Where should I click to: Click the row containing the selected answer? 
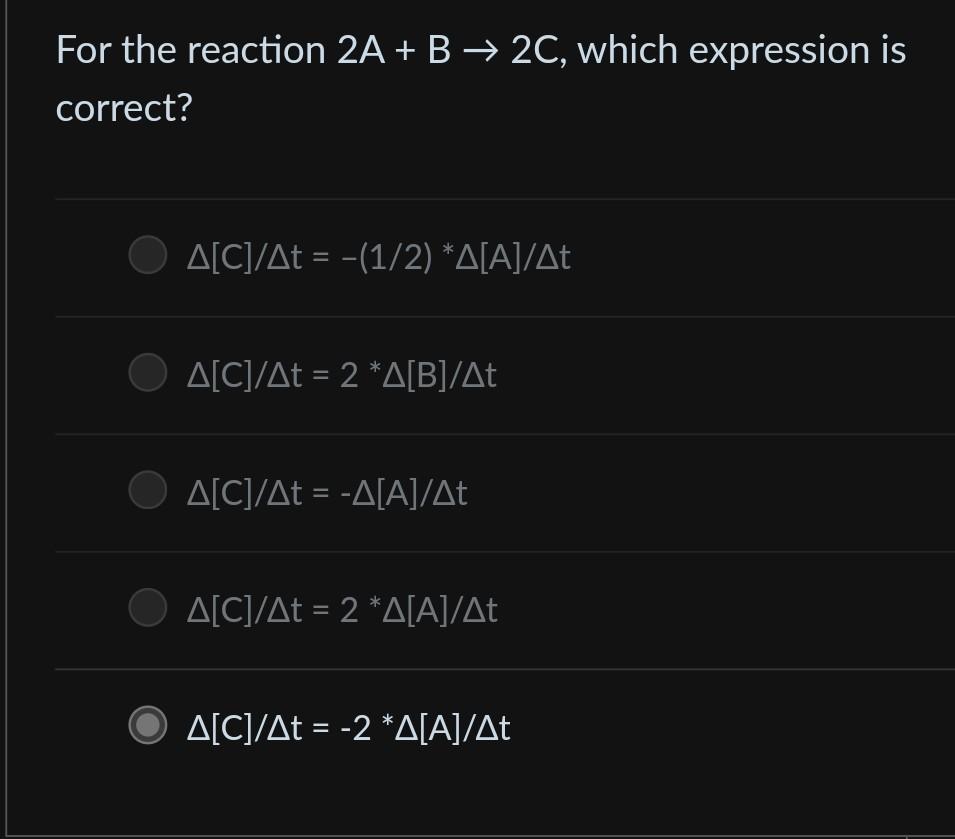pos(500,727)
